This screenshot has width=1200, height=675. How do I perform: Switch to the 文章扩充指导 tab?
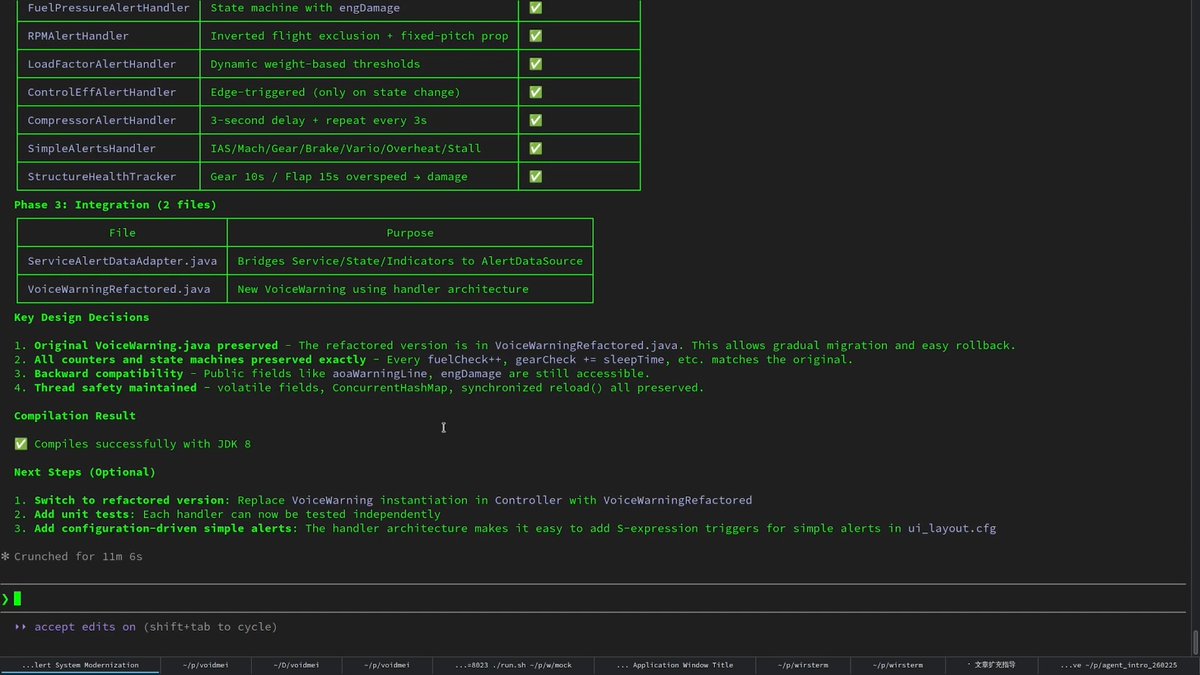coord(992,665)
